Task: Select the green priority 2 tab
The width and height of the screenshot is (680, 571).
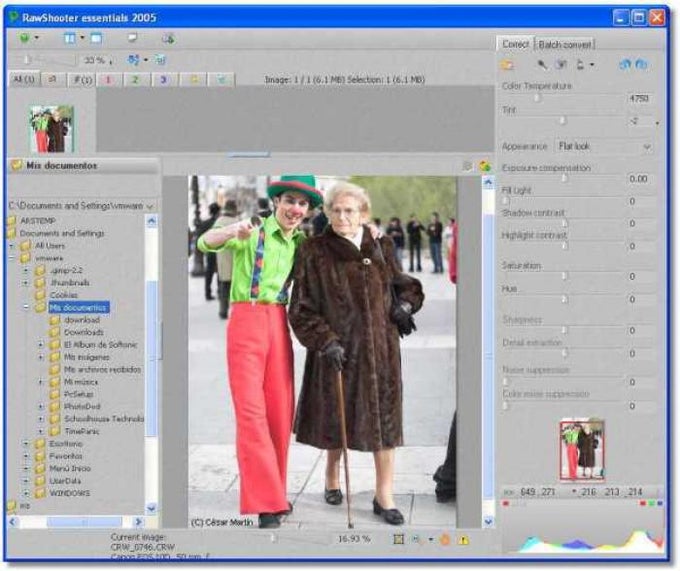Action: tap(135, 80)
